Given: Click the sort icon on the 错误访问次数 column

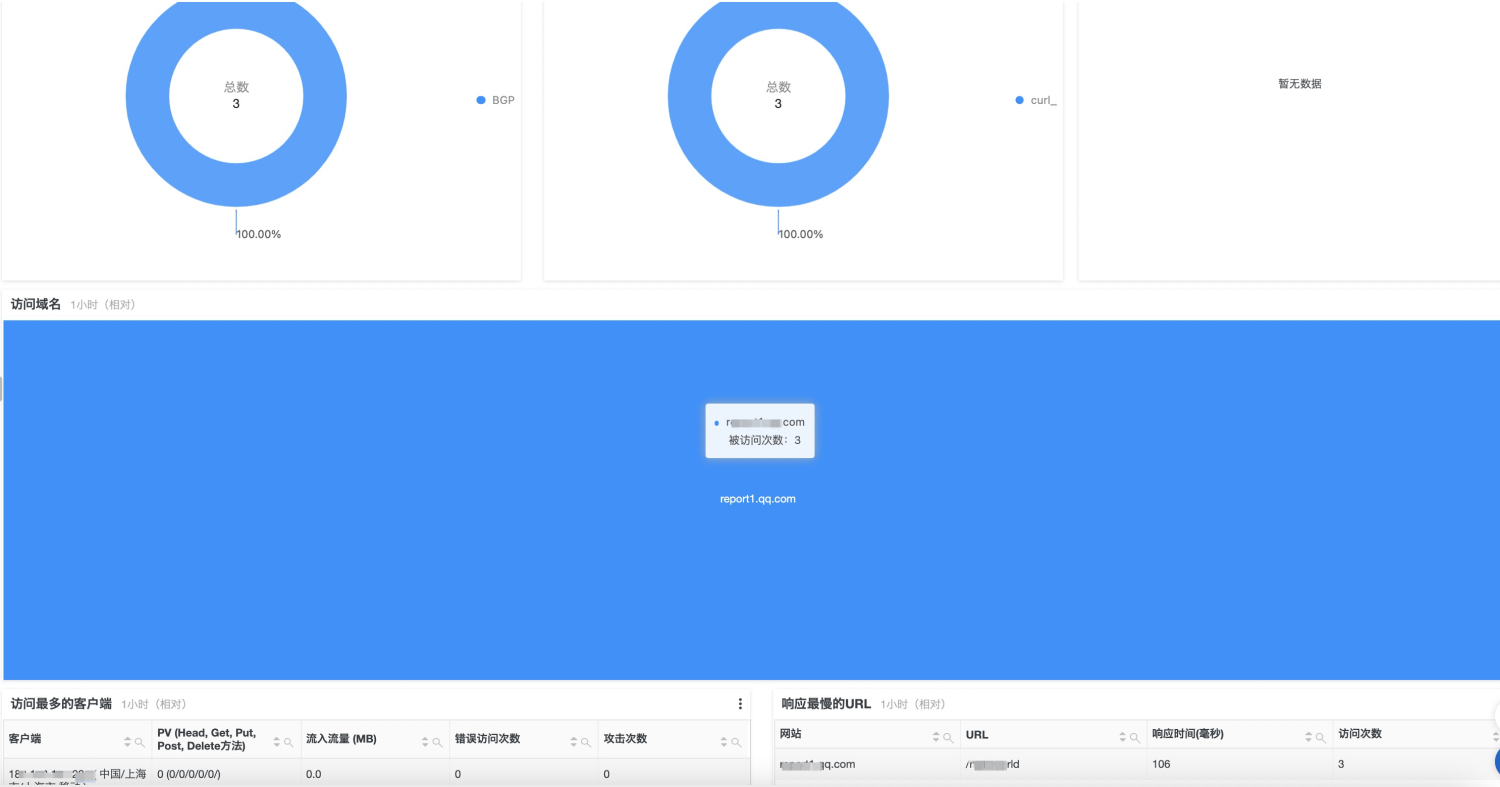Looking at the screenshot, I should 573,740.
